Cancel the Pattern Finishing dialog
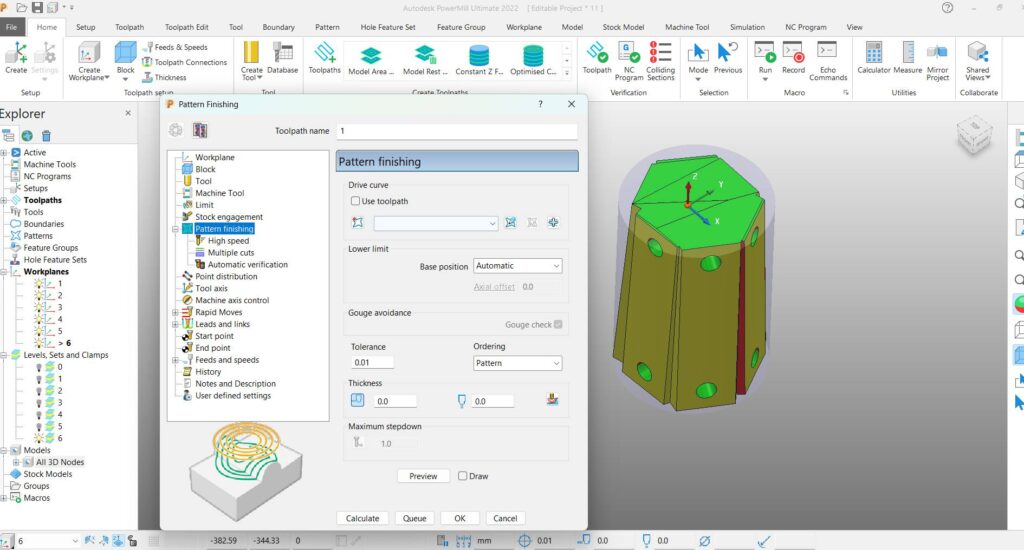The image size is (1024, 550). click(x=505, y=518)
